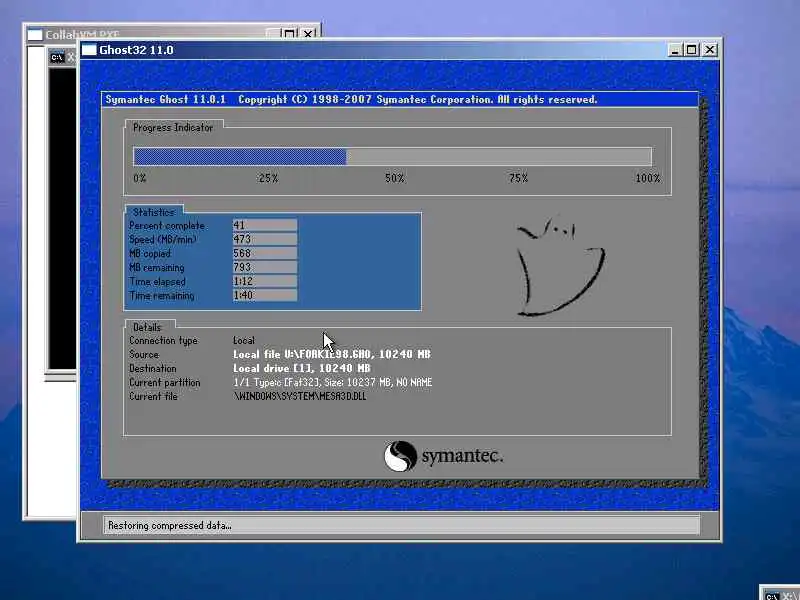The height and width of the screenshot is (600, 800).
Task: Click the Ghost32 11.0 window title icon
Action: pos(89,49)
